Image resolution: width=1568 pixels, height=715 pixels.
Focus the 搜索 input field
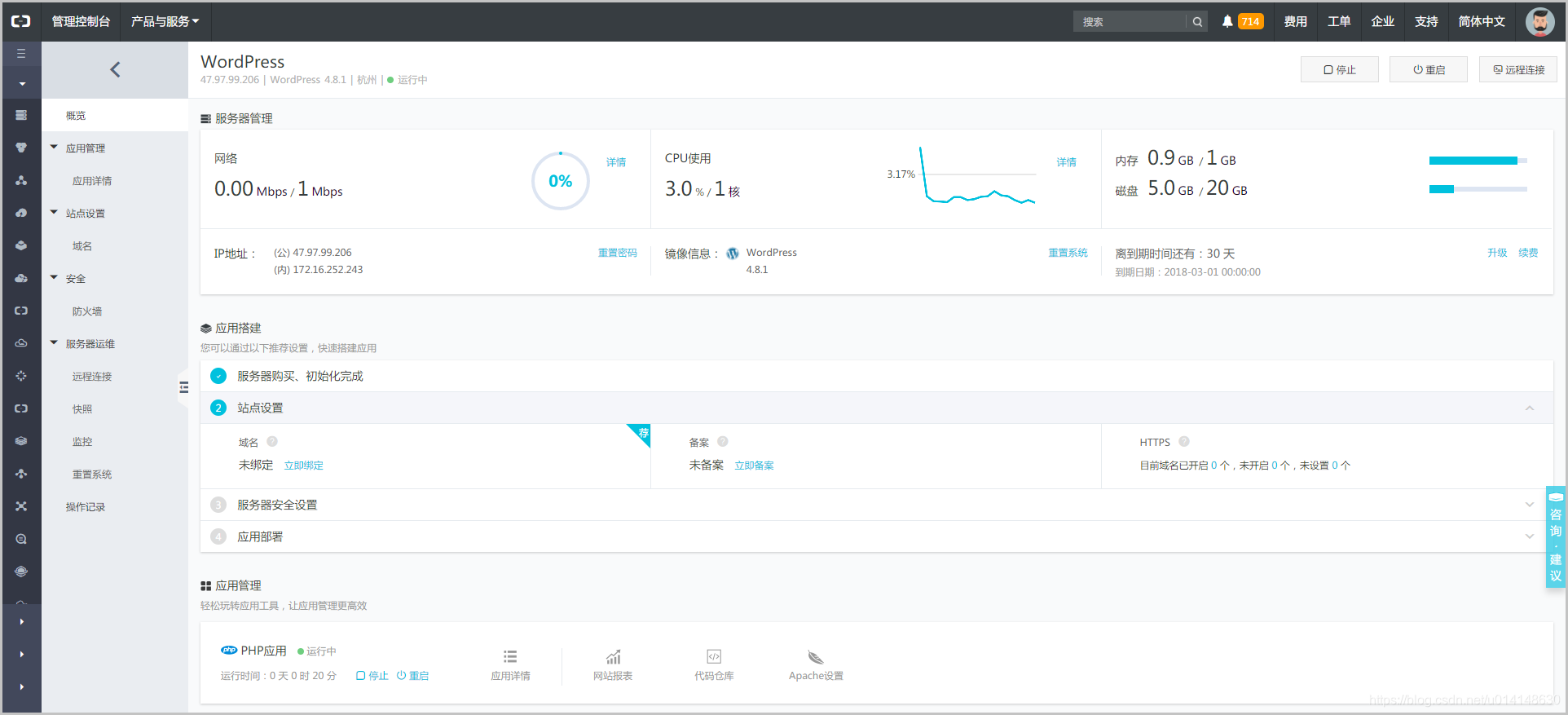click(1130, 22)
